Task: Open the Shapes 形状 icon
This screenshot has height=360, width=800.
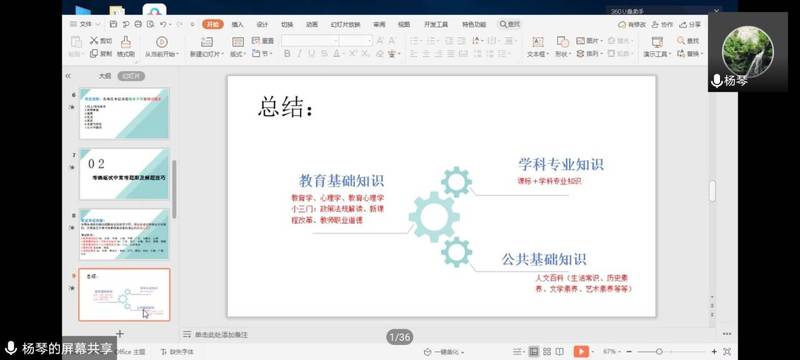Action: pos(562,42)
